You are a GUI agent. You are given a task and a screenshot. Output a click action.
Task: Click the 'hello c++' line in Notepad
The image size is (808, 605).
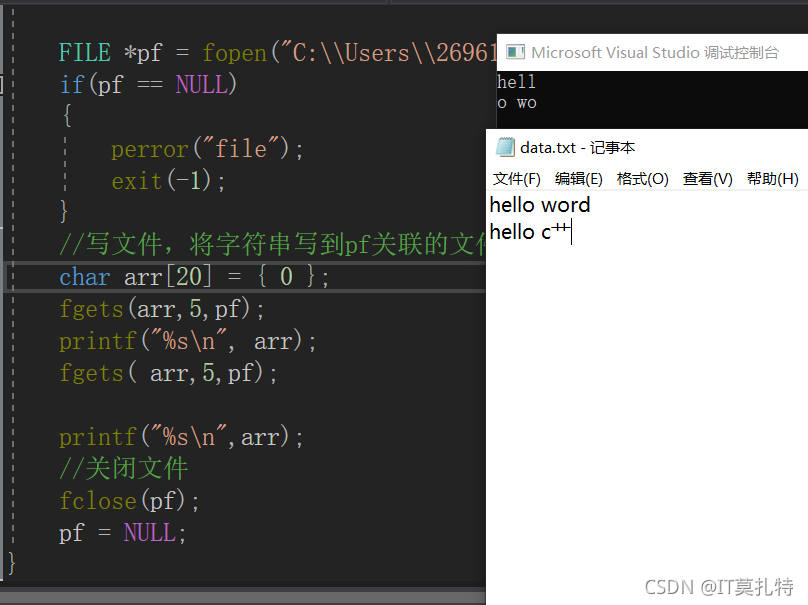tap(530, 232)
